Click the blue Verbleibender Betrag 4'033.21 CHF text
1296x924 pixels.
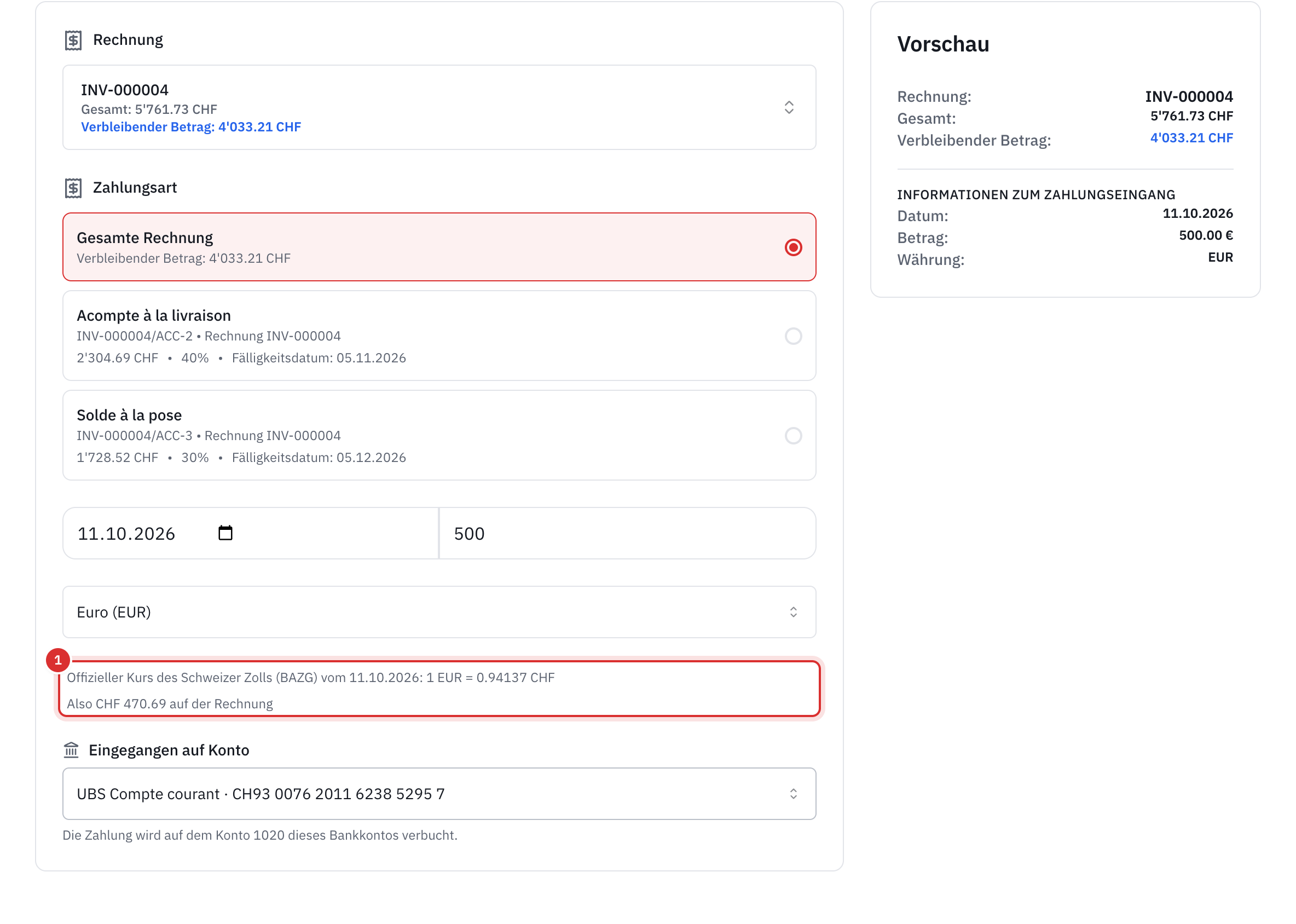(191, 127)
